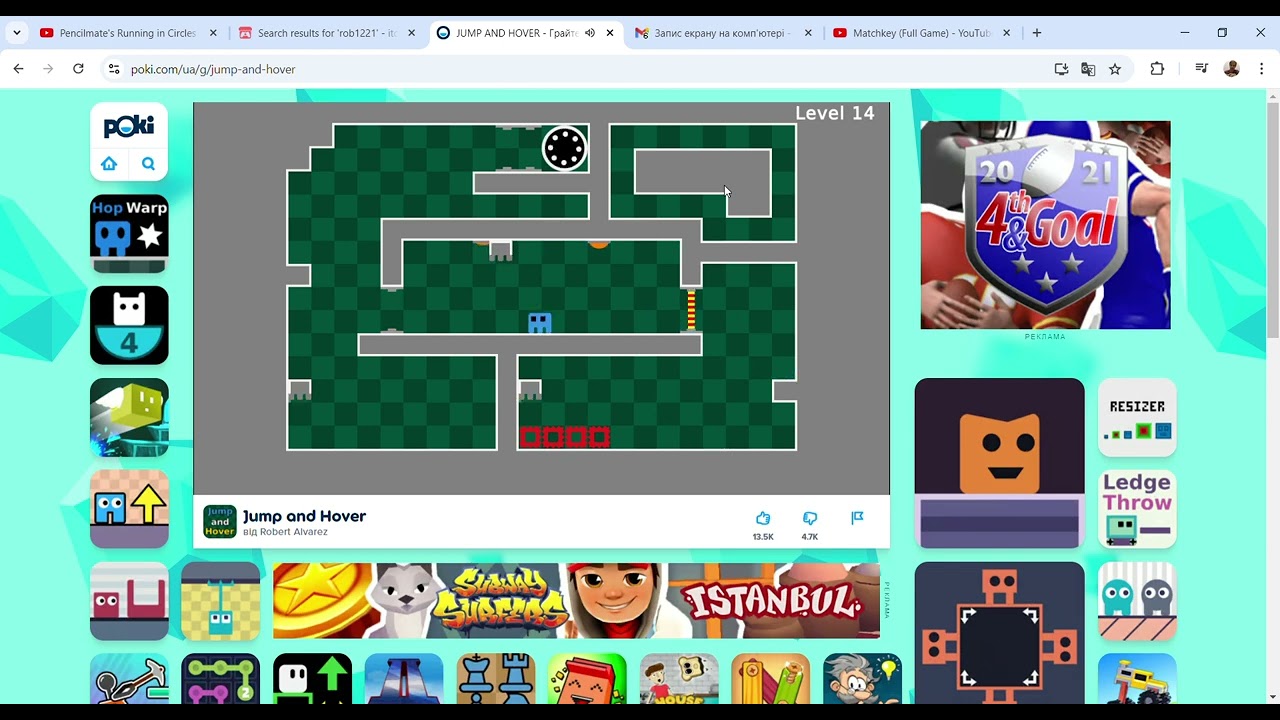Switch to the Gmail Запис екрану tab
Viewport: 1280px width, 720px height.
coord(723,33)
